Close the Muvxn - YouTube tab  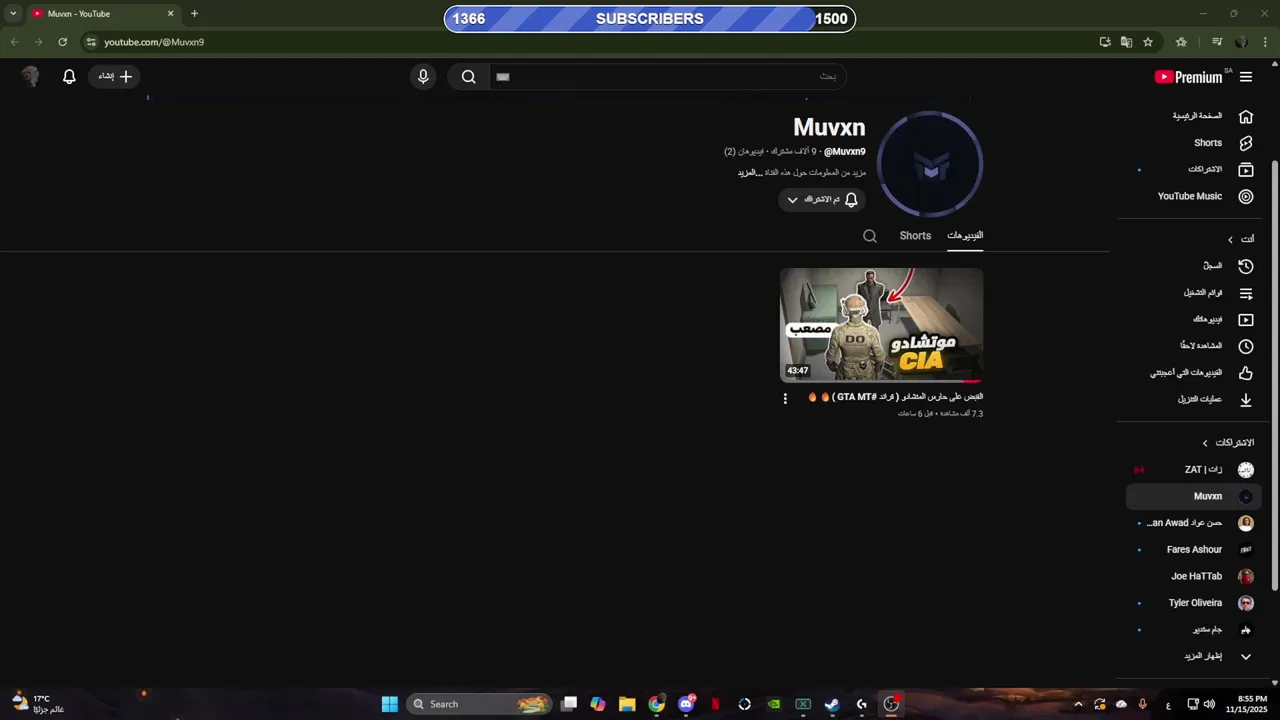[x=170, y=14]
